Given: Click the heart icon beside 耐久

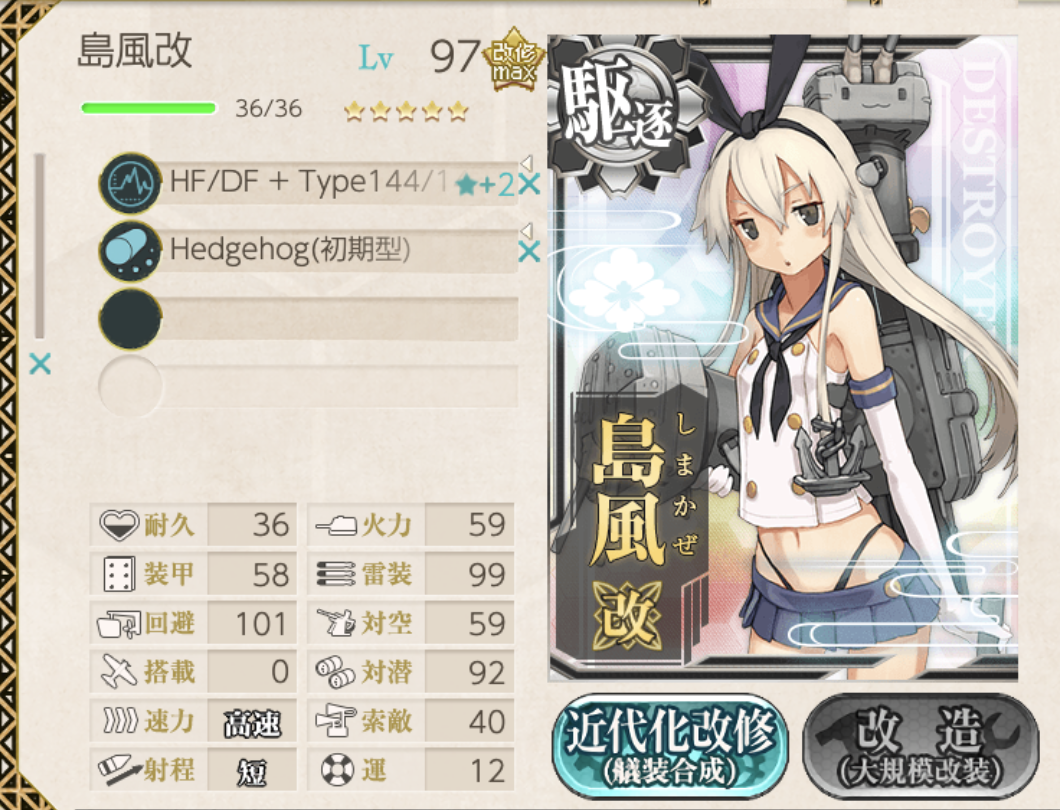Looking at the screenshot, I should click(x=119, y=525).
